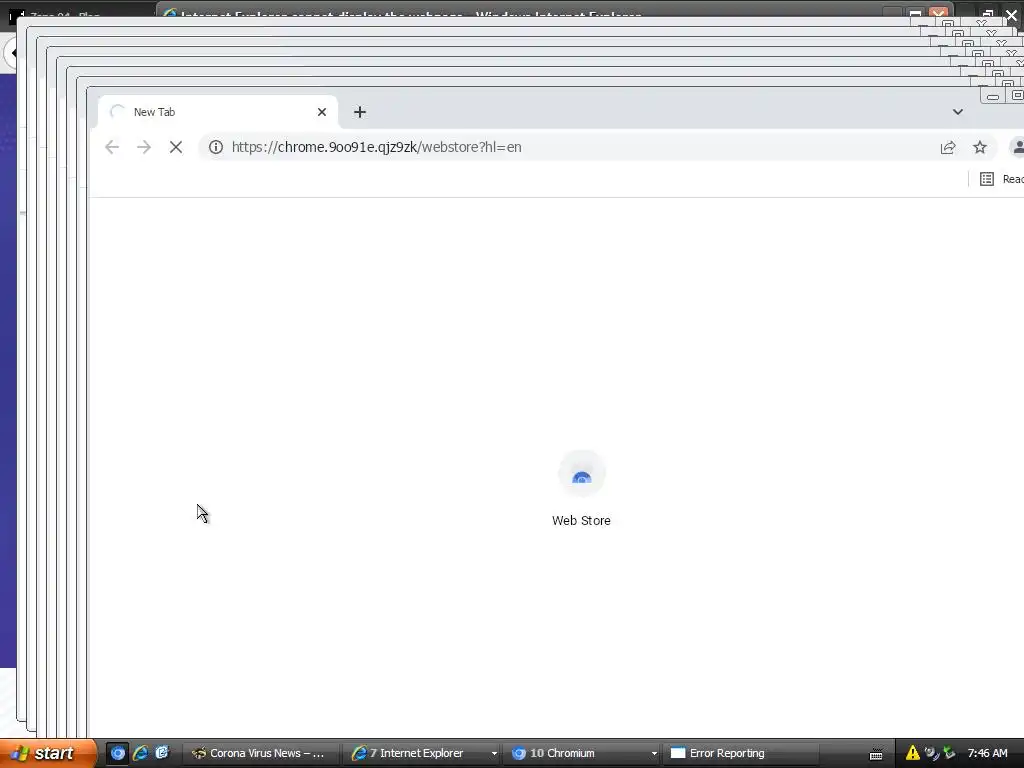Launch Internet Explorer from Quick Launch

(x=140, y=753)
